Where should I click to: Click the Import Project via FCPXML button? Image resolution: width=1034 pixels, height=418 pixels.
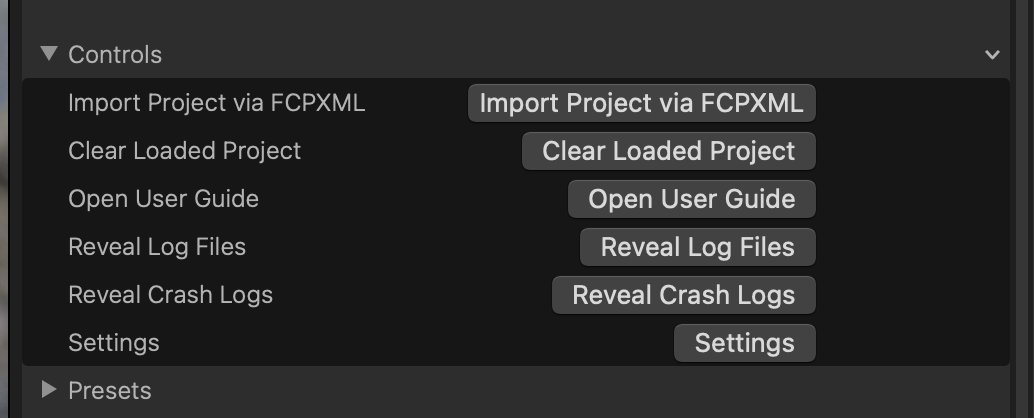click(642, 103)
